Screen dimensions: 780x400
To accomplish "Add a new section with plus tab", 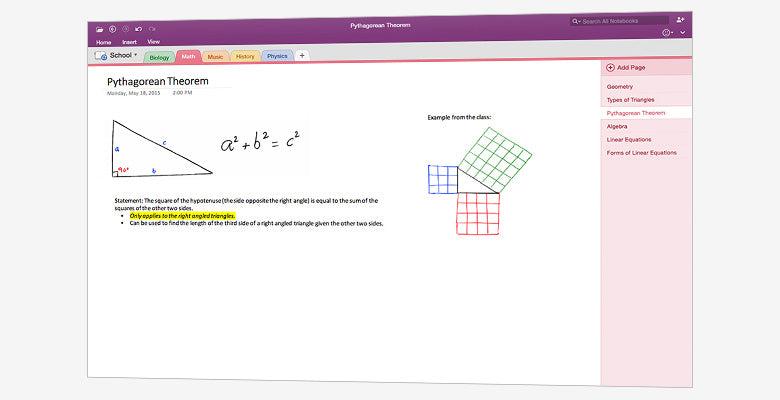I will (302, 56).
